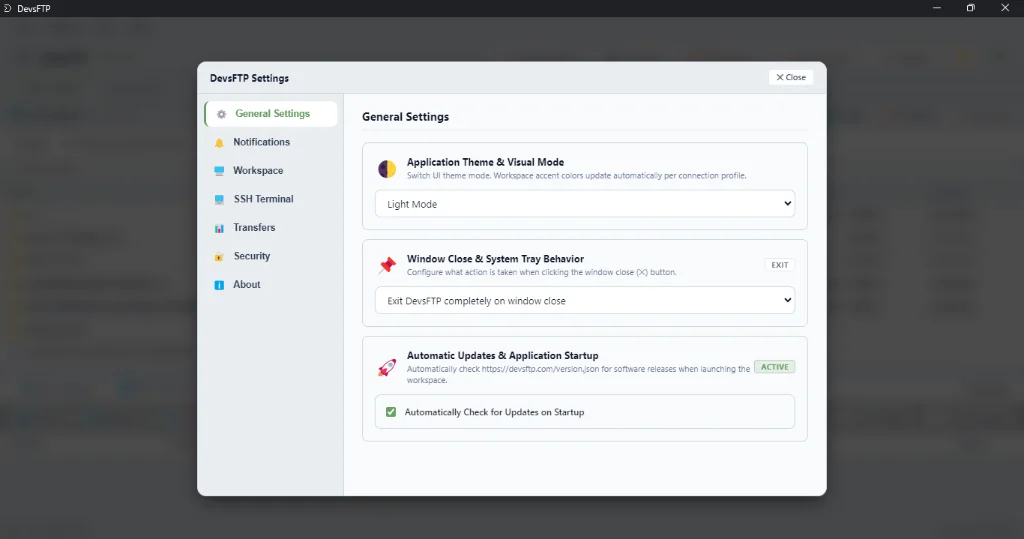Click the monitor icon beside Workspace
This screenshot has width=1024, height=539.
point(219,171)
